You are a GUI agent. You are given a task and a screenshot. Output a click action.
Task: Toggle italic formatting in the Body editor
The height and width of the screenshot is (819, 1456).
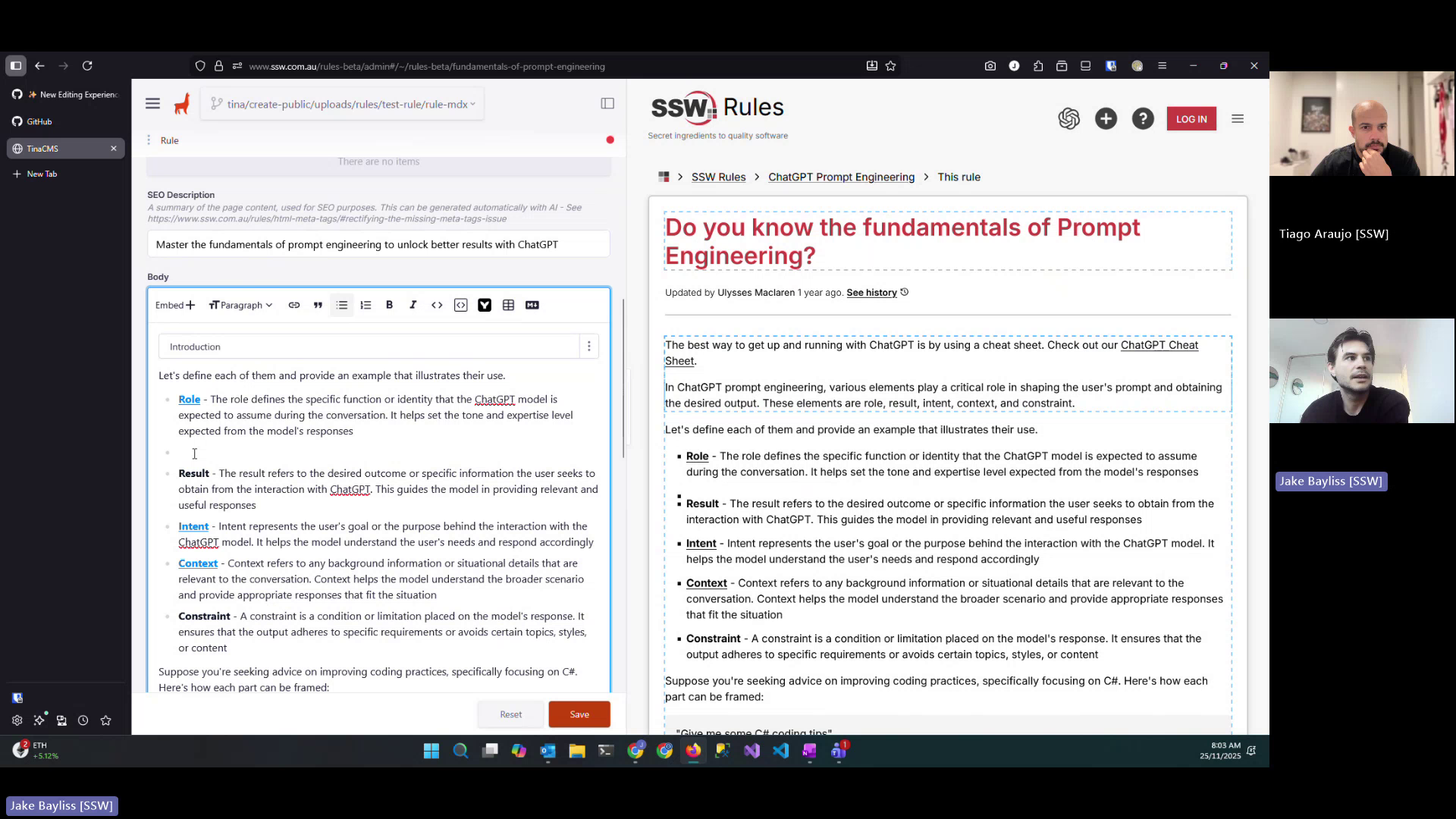[413, 306]
